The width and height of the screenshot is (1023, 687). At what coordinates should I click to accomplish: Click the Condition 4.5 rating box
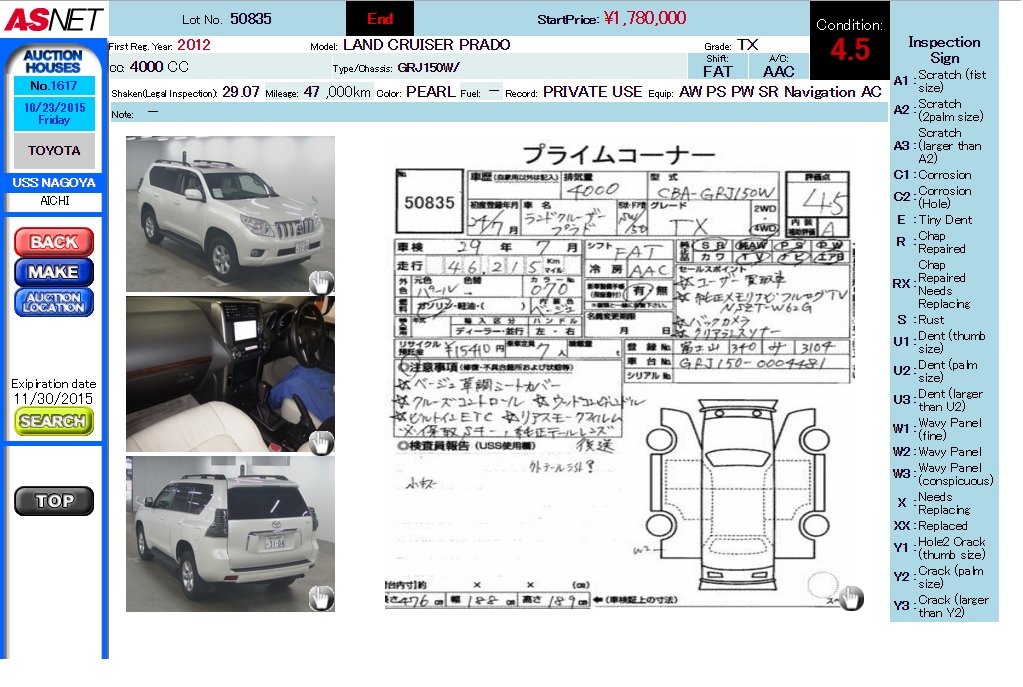849,41
